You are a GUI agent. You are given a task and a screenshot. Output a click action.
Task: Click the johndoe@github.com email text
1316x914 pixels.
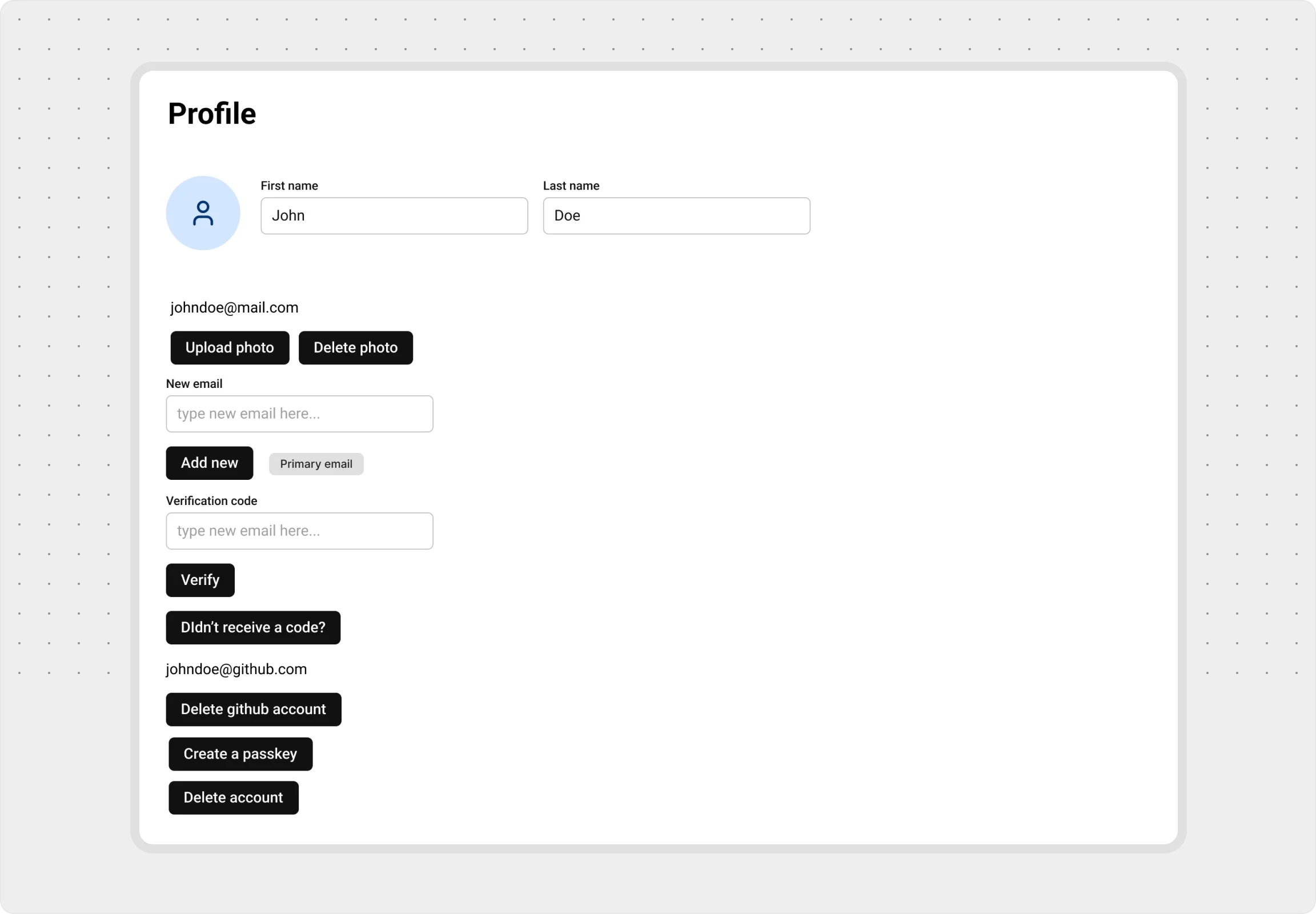tap(236, 670)
